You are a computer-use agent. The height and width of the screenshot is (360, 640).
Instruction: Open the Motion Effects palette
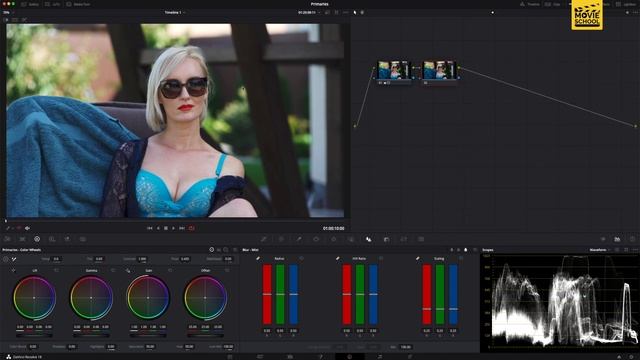point(83,239)
